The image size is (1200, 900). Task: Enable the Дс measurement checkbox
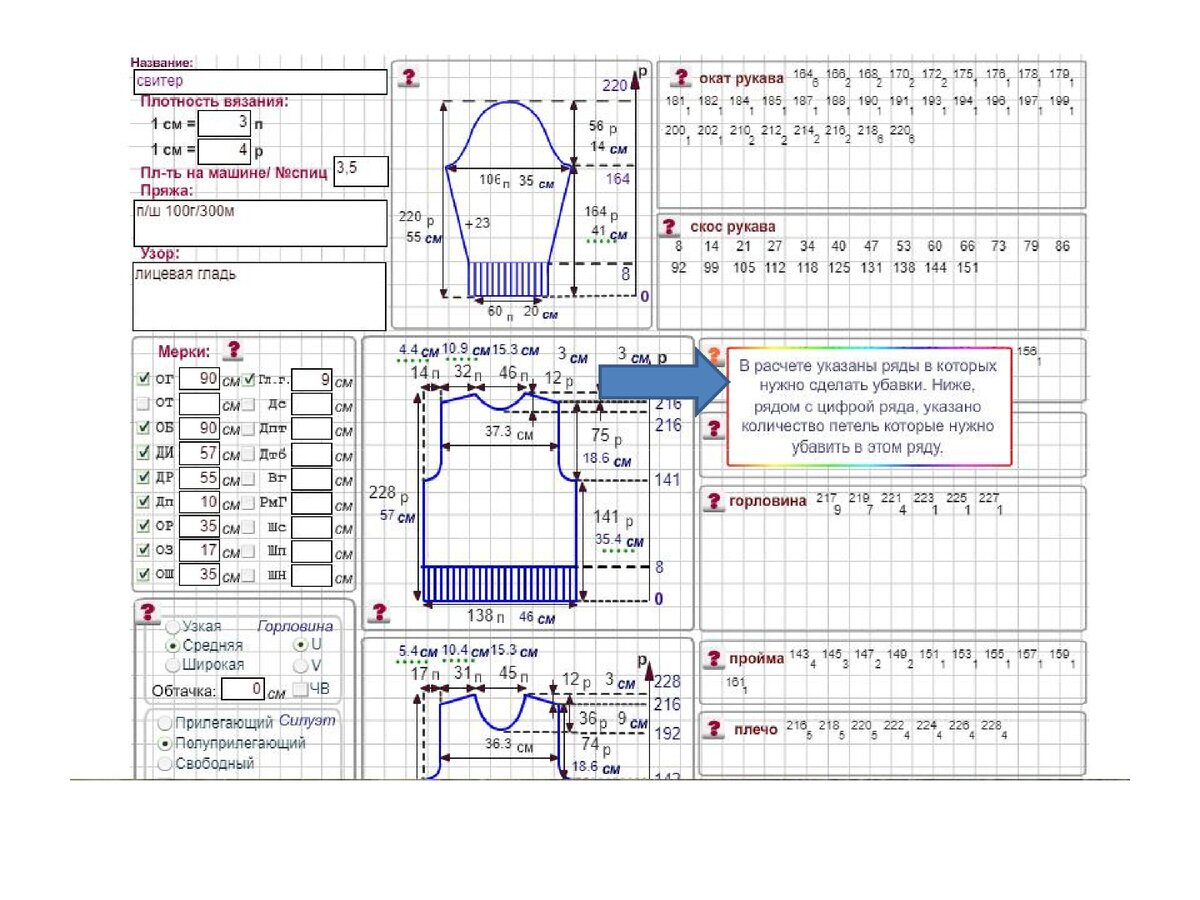[x=249, y=404]
